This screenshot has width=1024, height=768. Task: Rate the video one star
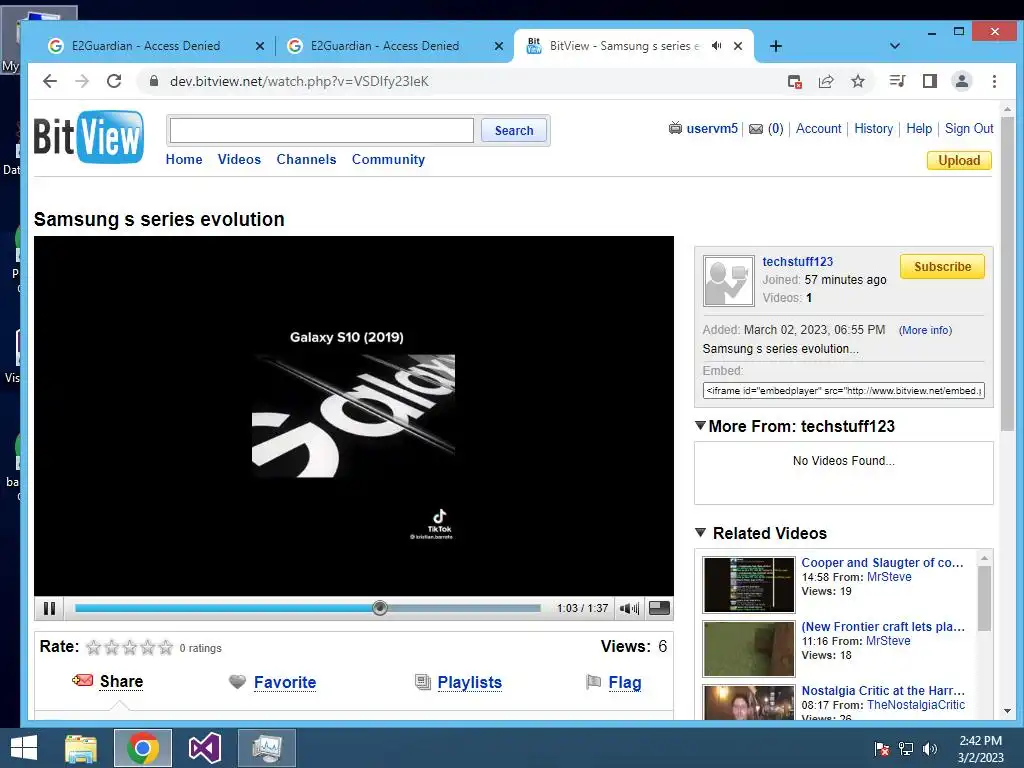pos(93,647)
